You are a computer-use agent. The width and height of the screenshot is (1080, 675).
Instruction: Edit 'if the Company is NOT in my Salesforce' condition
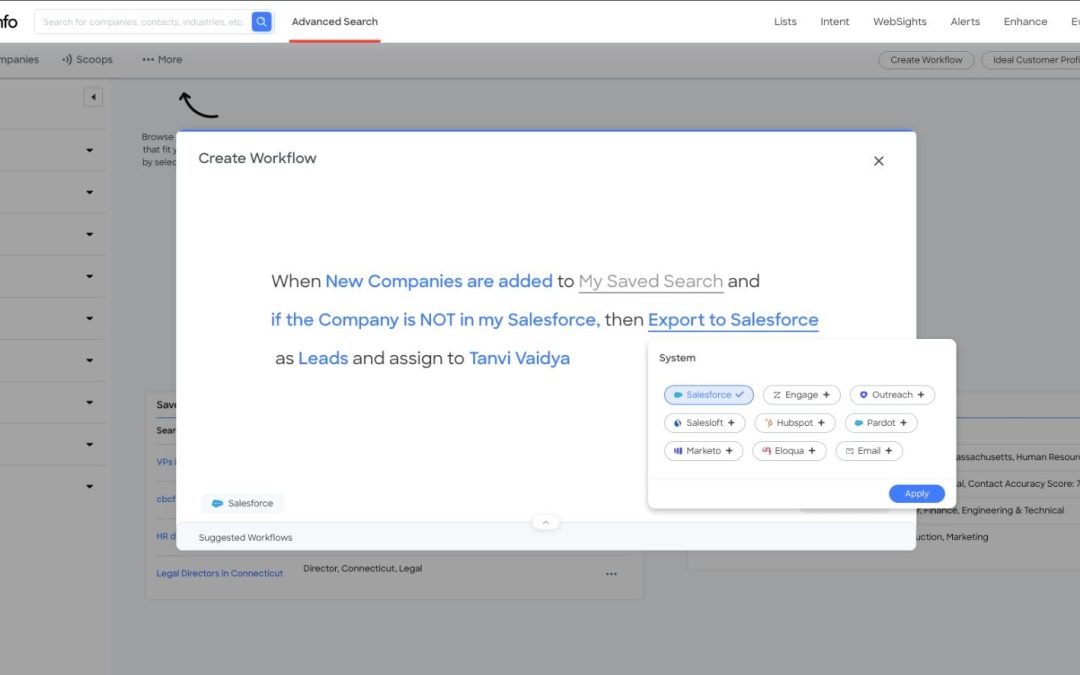click(x=433, y=320)
